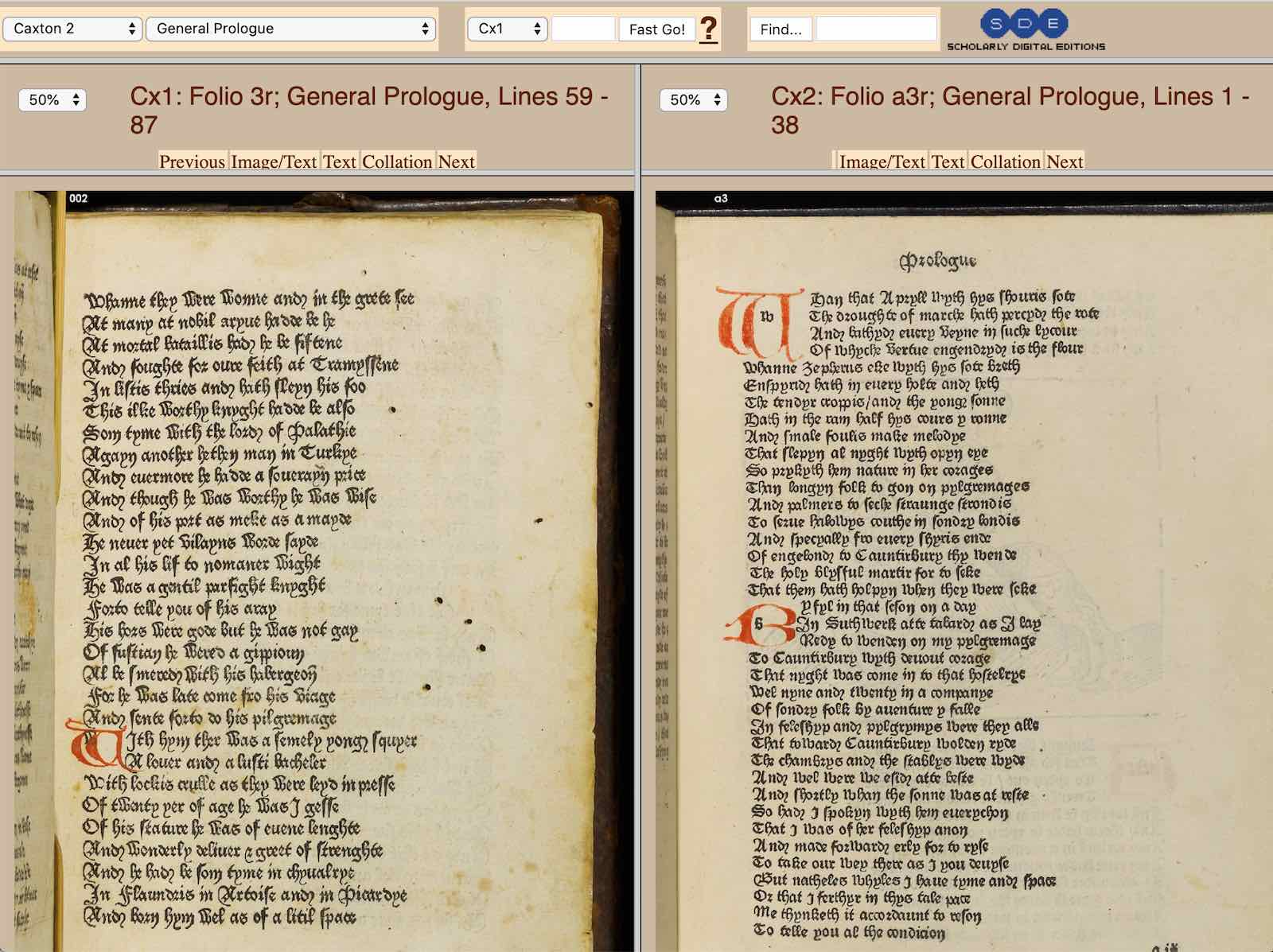1273x952 pixels.
Task: Click the 002 image label on Cx1 page
Action: [x=78, y=198]
